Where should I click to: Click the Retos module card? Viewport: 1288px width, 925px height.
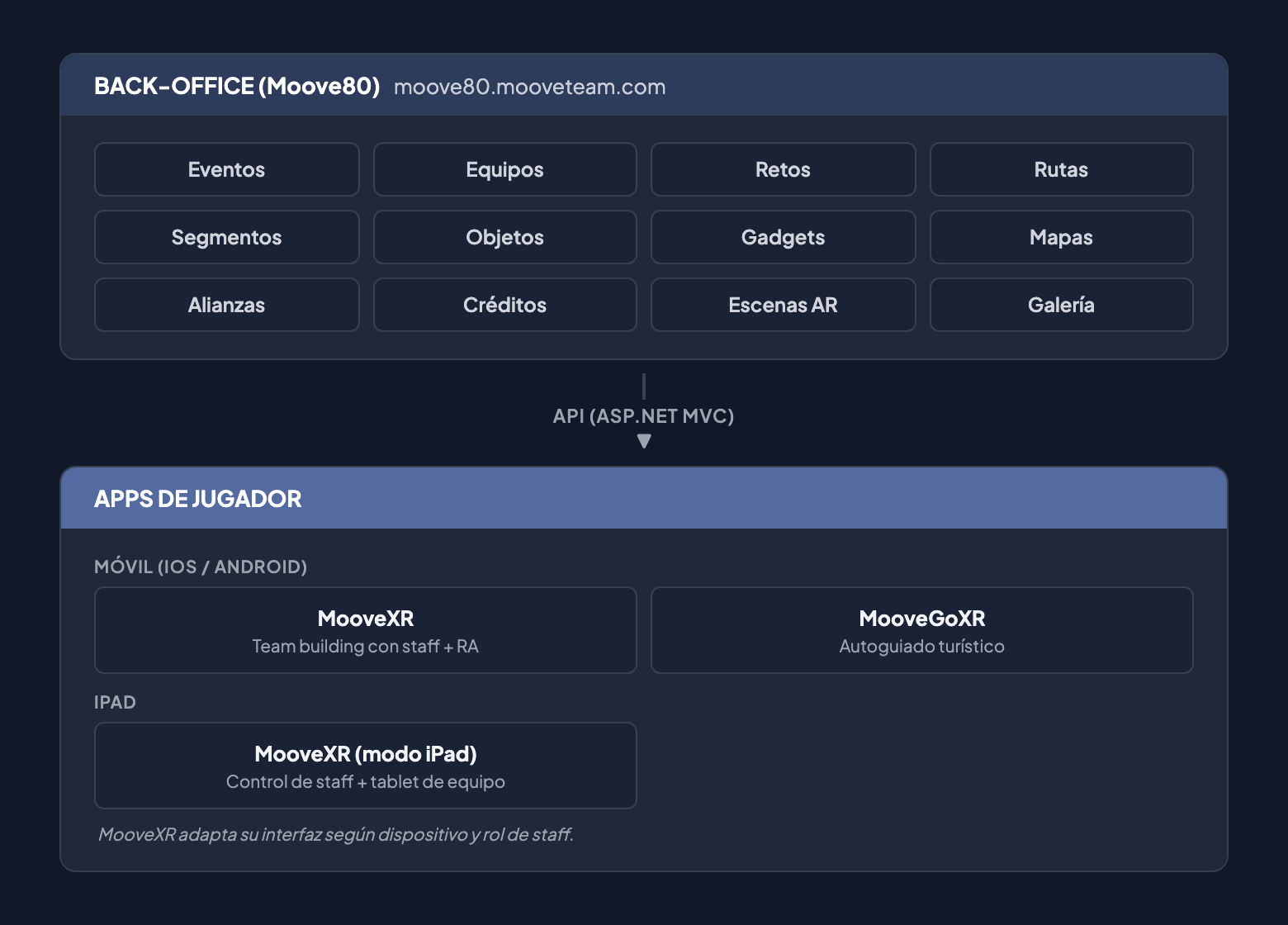pos(783,169)
